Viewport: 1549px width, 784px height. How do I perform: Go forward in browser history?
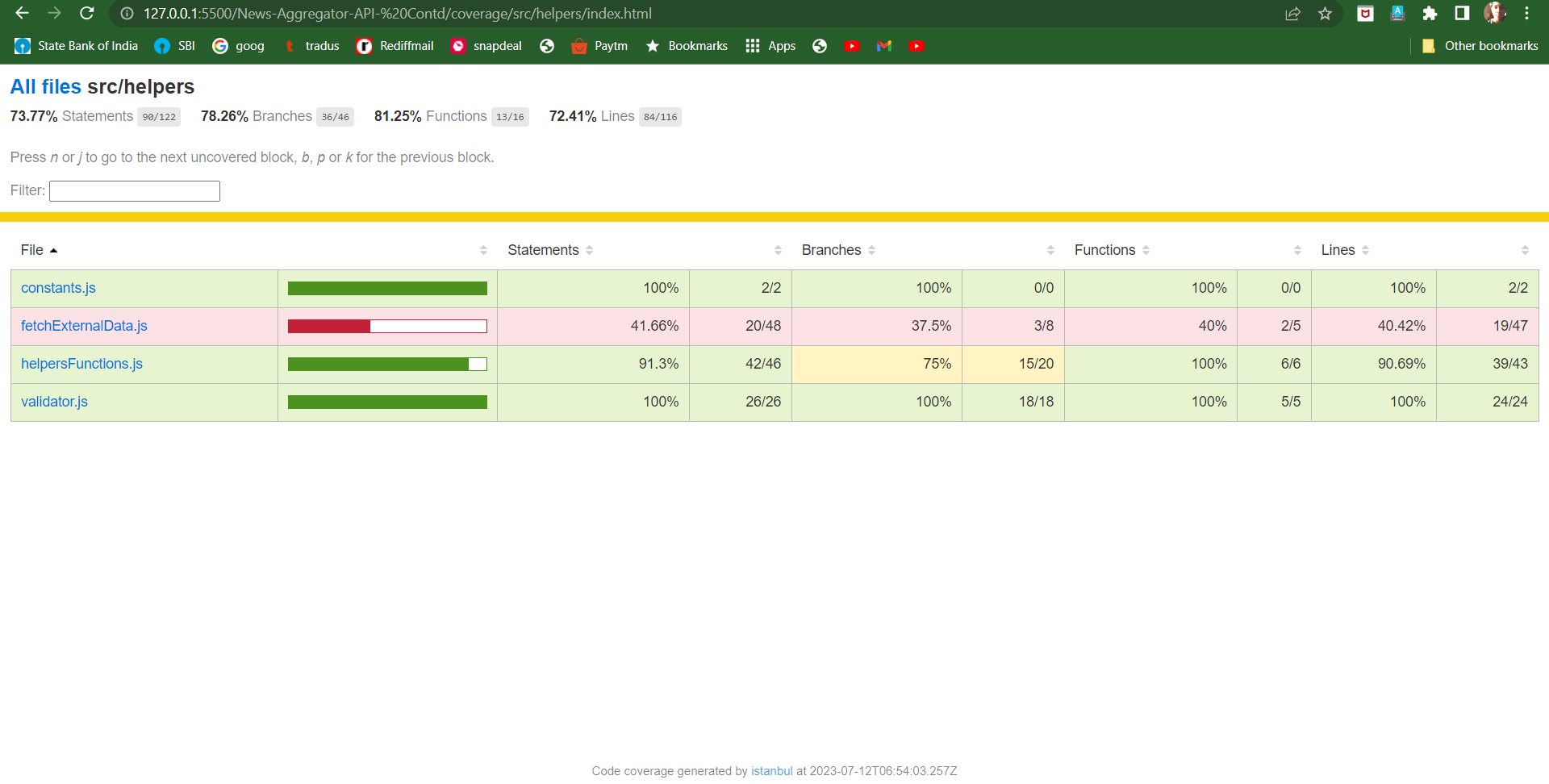tap(54, 13)
